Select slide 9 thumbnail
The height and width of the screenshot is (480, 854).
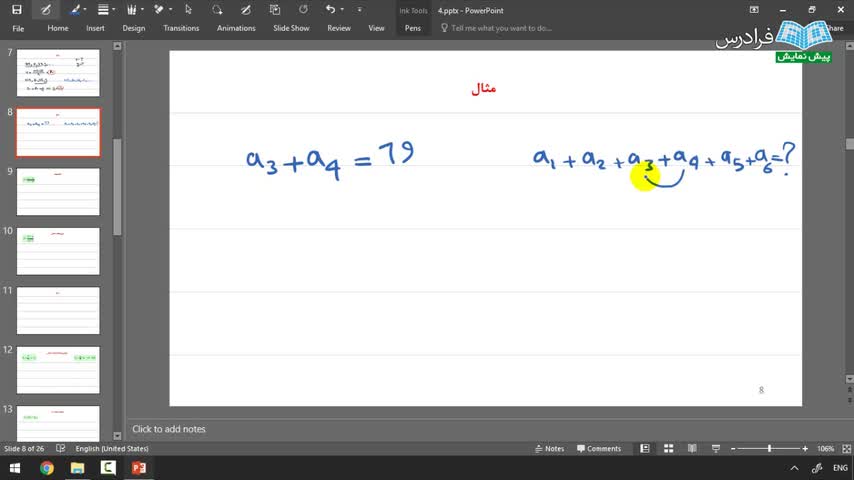point(58,192)
